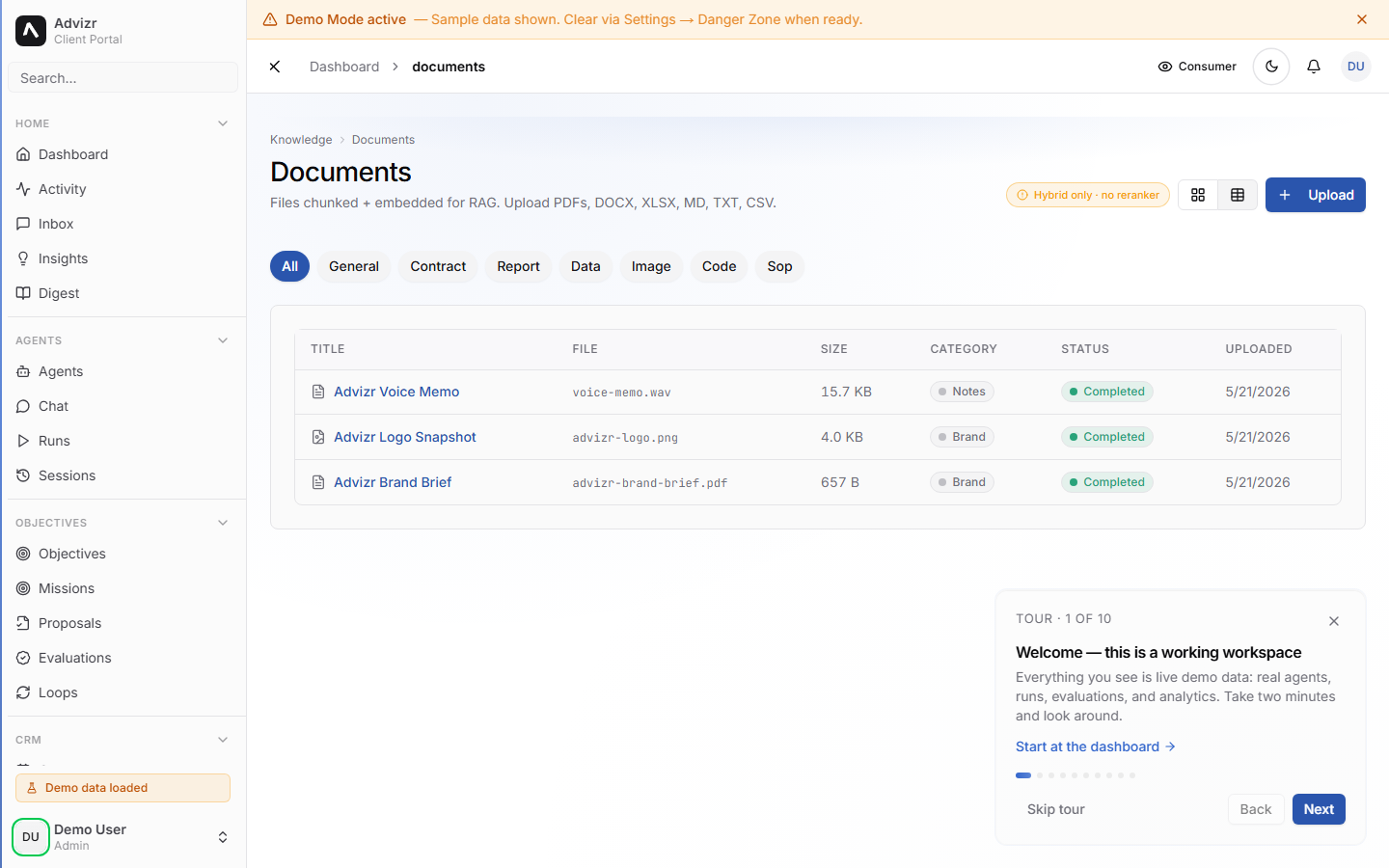Open the Advizr Voice Memo document
Screen dimensions: 1389x868
pos(396,392)
